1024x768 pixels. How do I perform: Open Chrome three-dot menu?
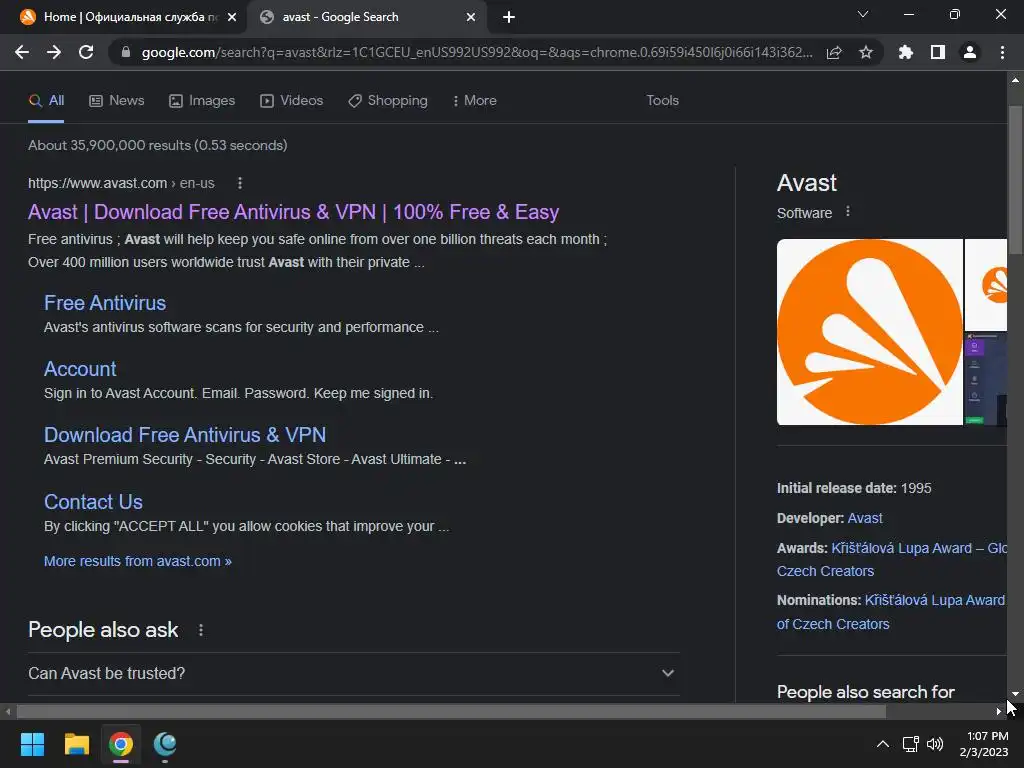click(1002, 52)
